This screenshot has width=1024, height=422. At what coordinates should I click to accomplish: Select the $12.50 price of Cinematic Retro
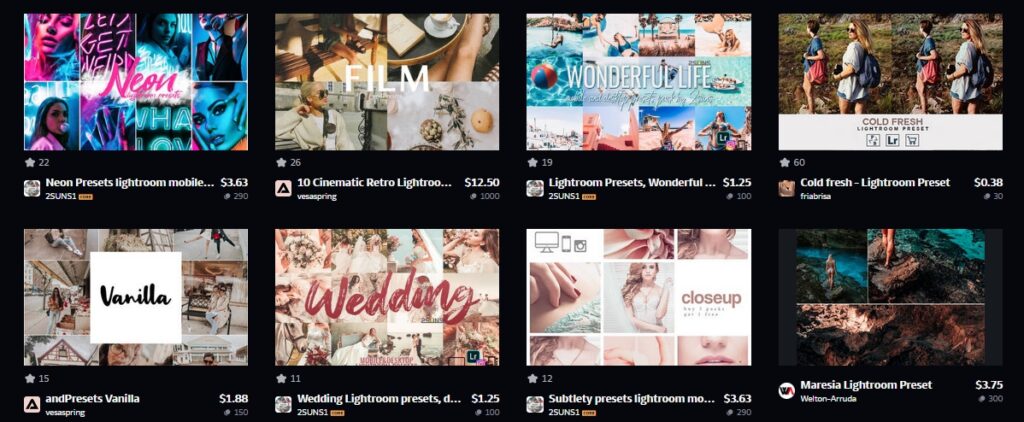tap(482, 183)
